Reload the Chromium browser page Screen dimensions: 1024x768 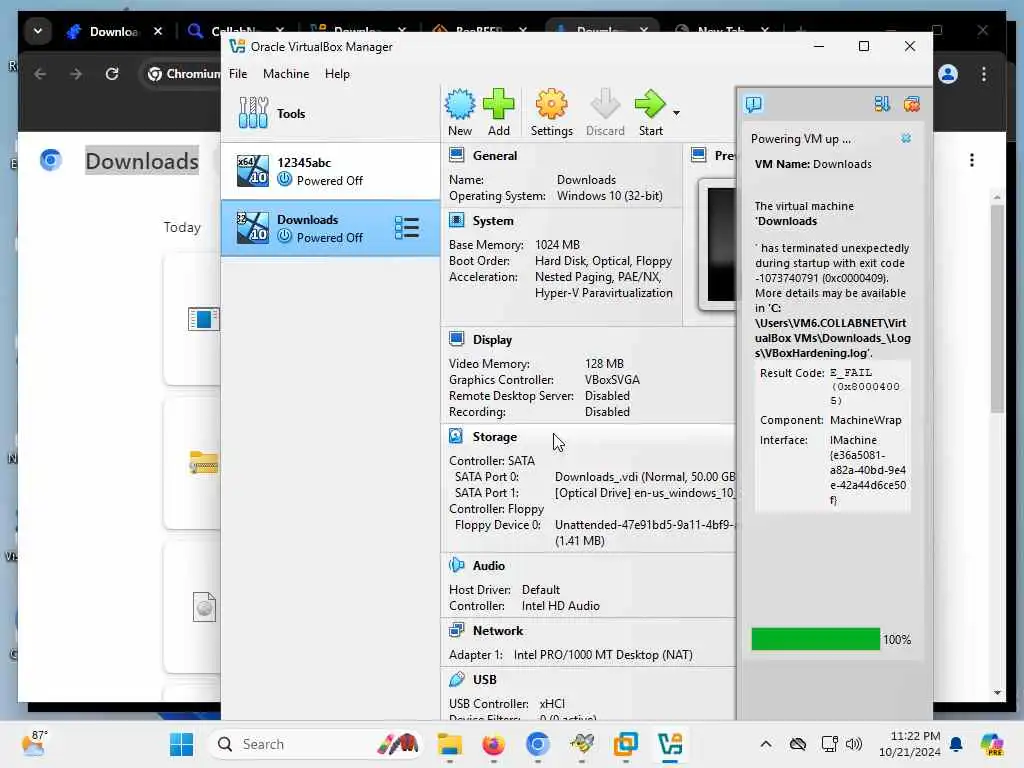coord(112,74)
